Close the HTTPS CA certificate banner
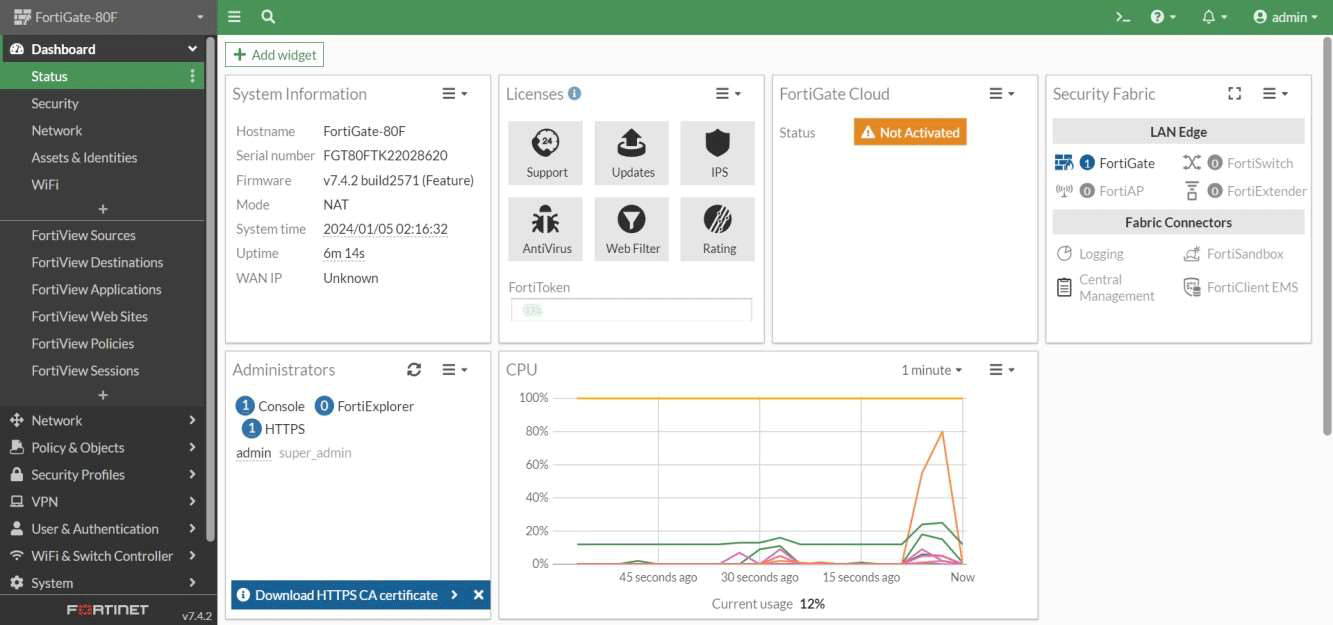Viewport: 1333px width, 625px height. (x=478, y=595)
